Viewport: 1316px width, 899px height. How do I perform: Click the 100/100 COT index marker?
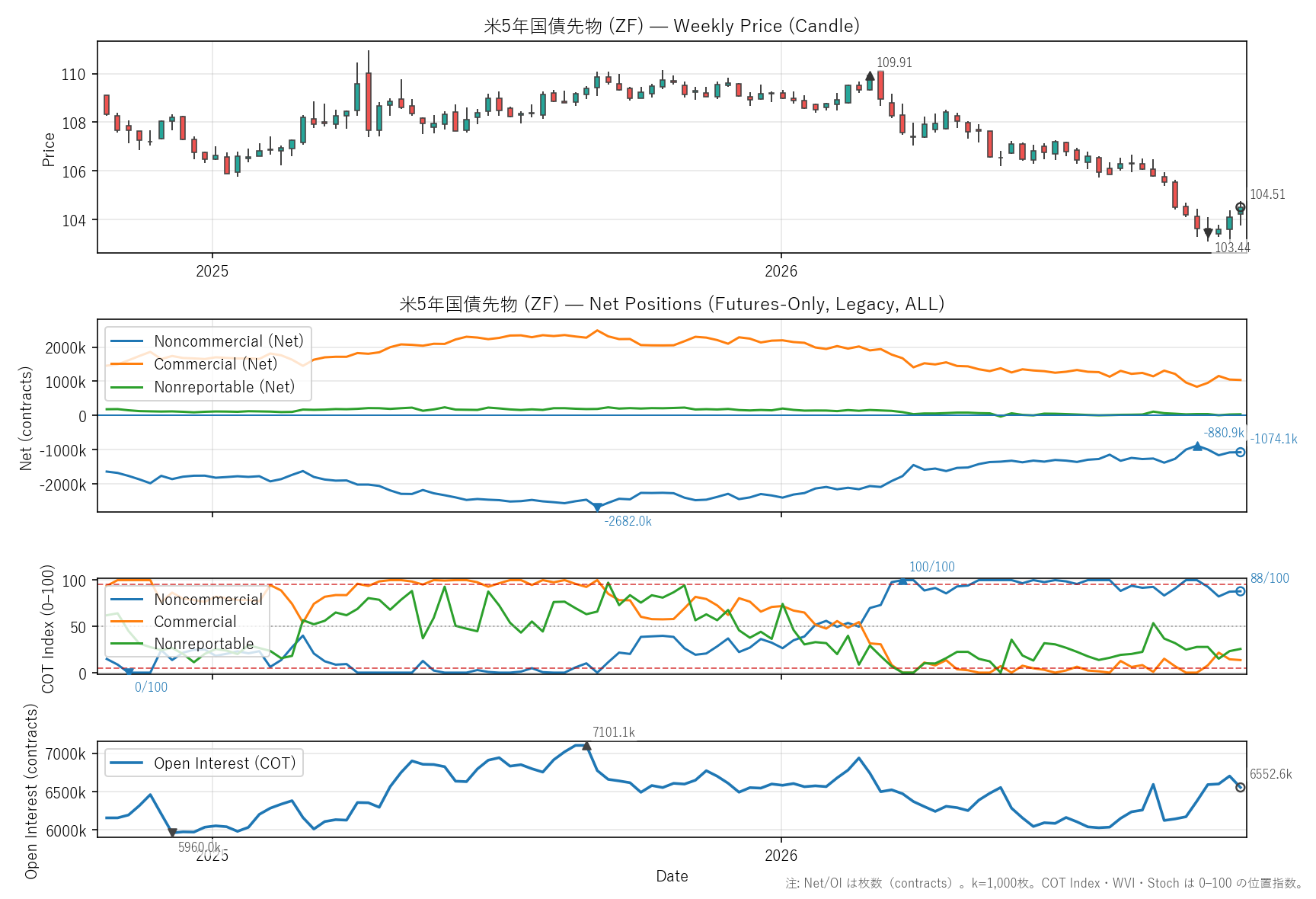click(x=902, y=581)
